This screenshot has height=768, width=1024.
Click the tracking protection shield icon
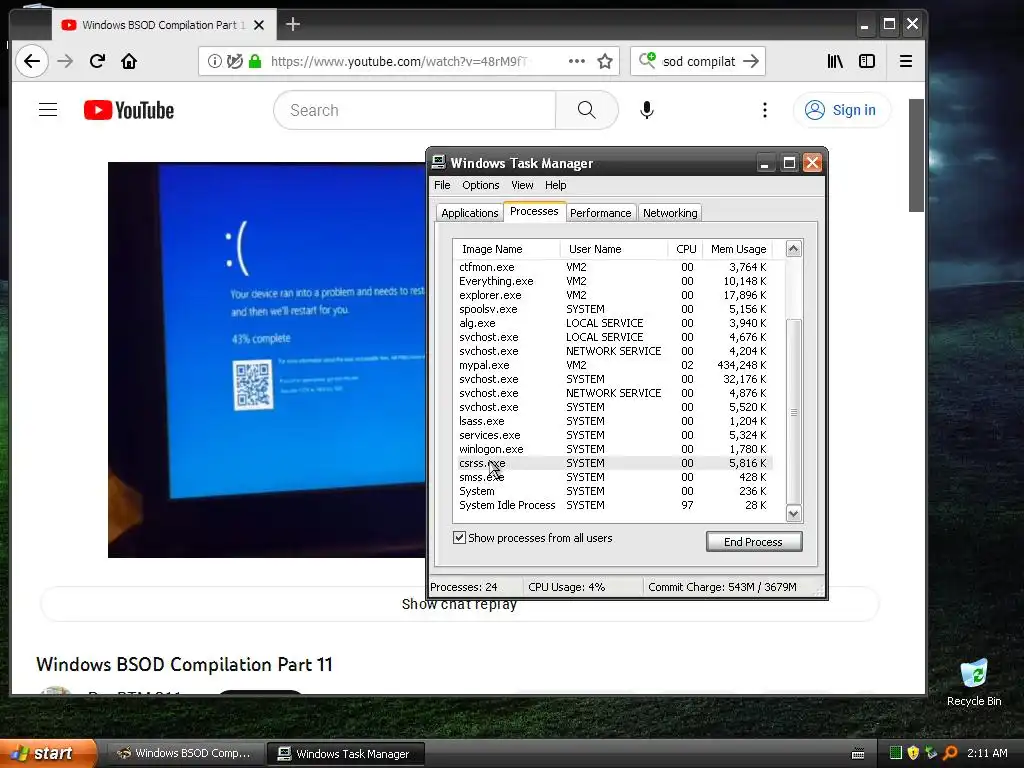tap(234, 61)
